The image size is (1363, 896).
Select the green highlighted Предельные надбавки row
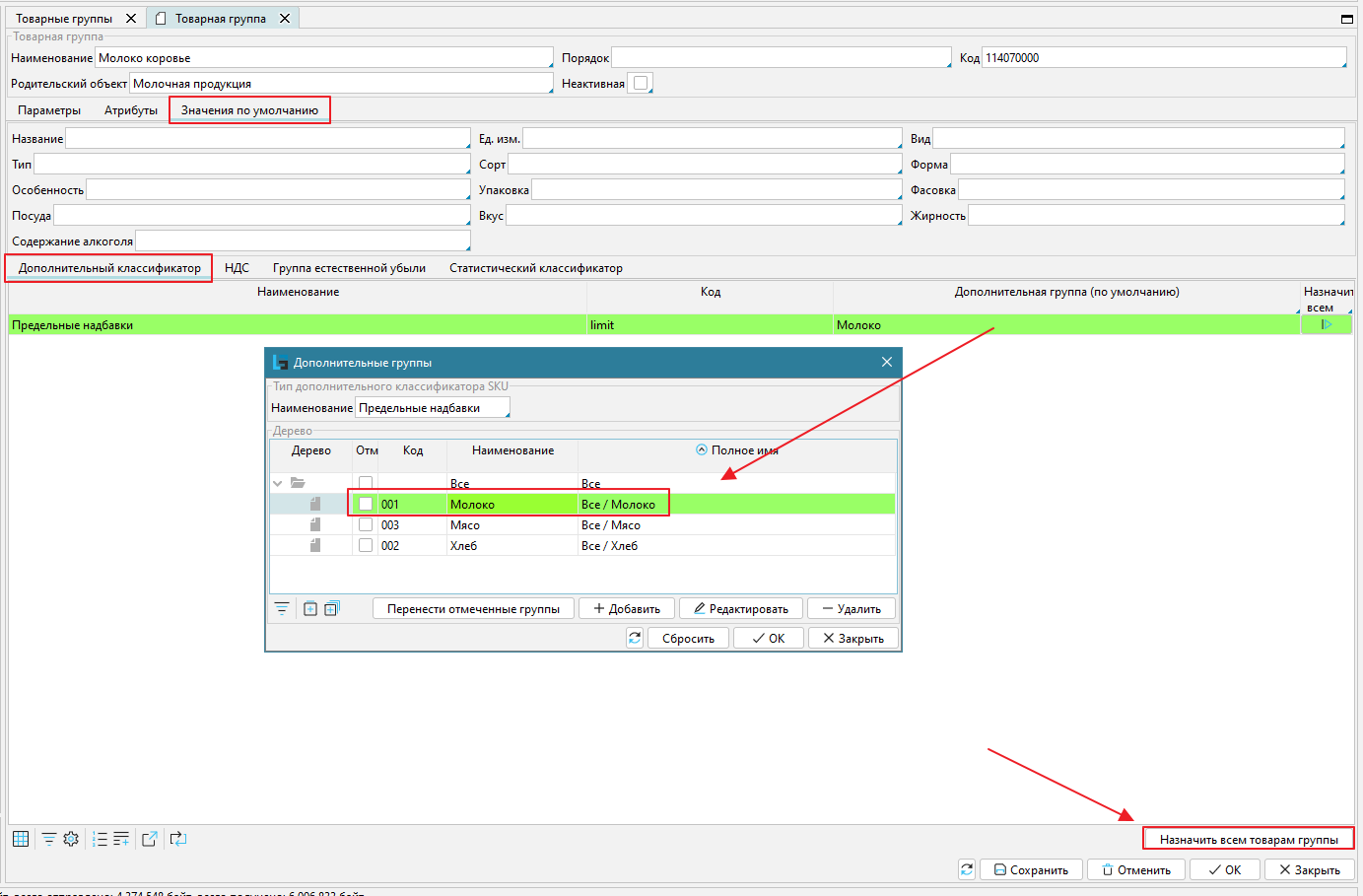click(x=296, y=325)
